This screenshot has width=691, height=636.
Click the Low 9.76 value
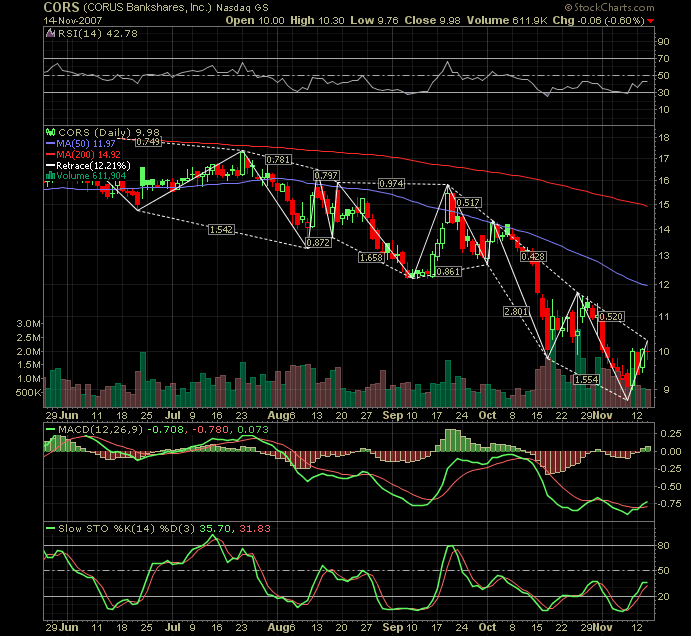pos(375,20)
